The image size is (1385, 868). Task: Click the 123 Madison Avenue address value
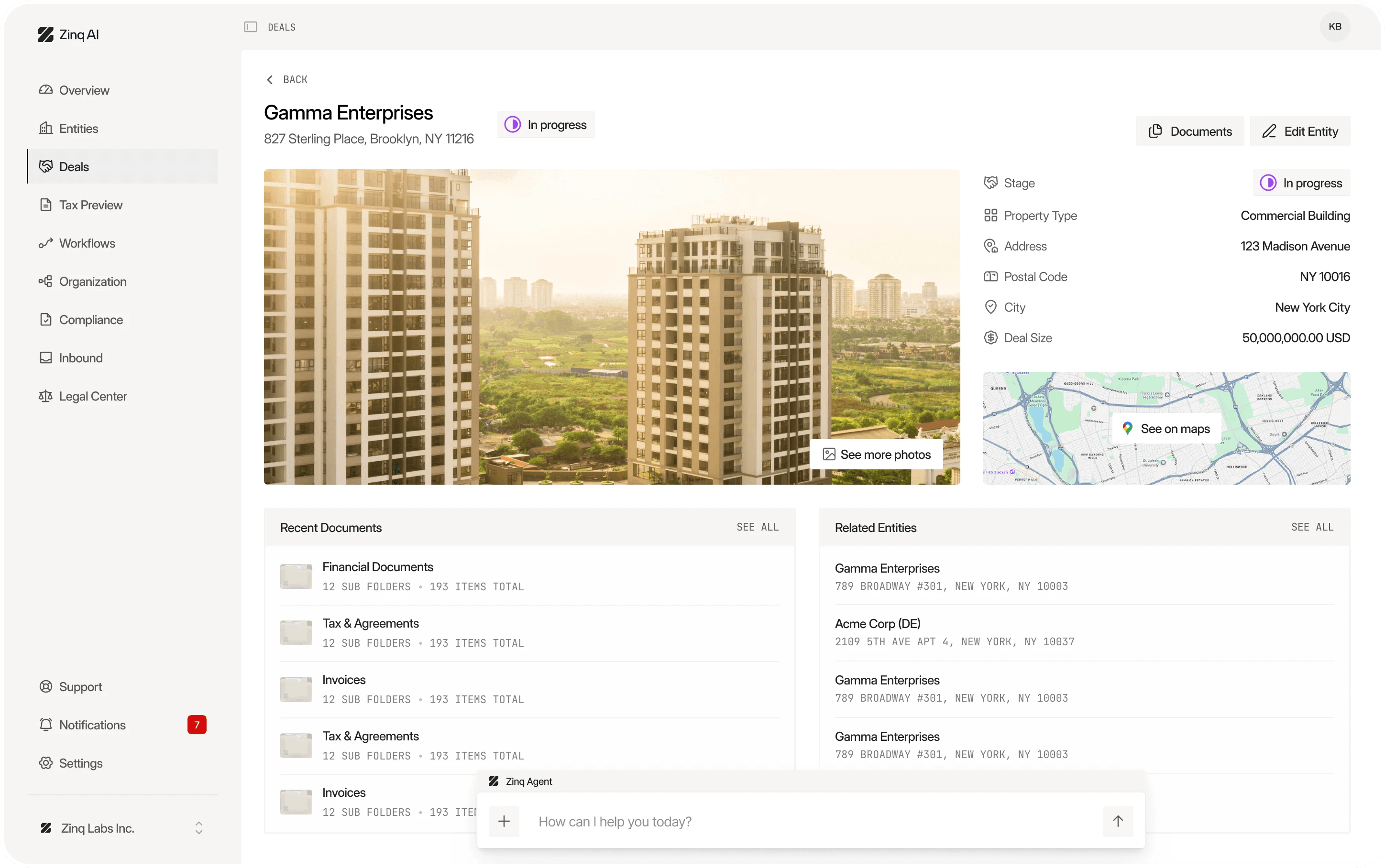(x=1295, y=246)
